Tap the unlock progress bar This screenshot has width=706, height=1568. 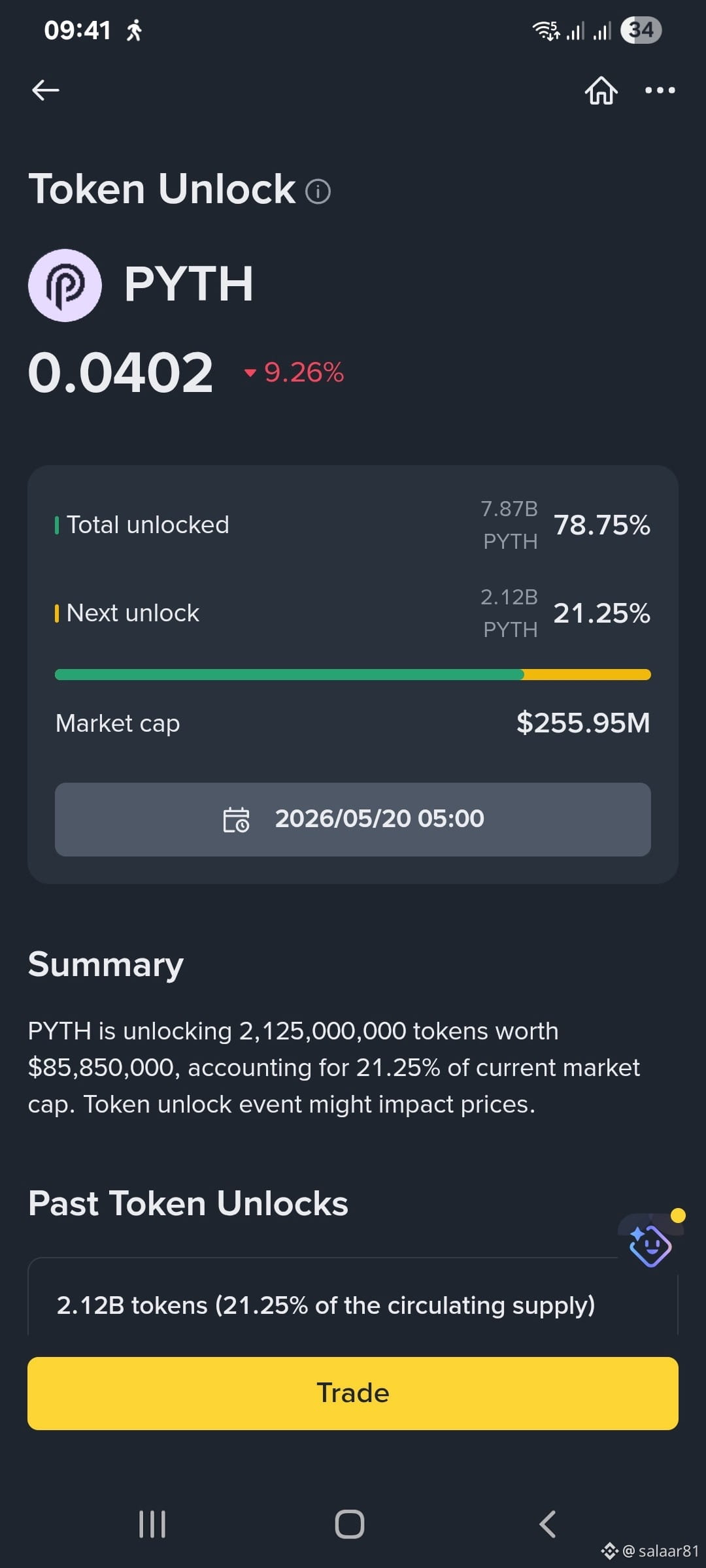point(353,674)
